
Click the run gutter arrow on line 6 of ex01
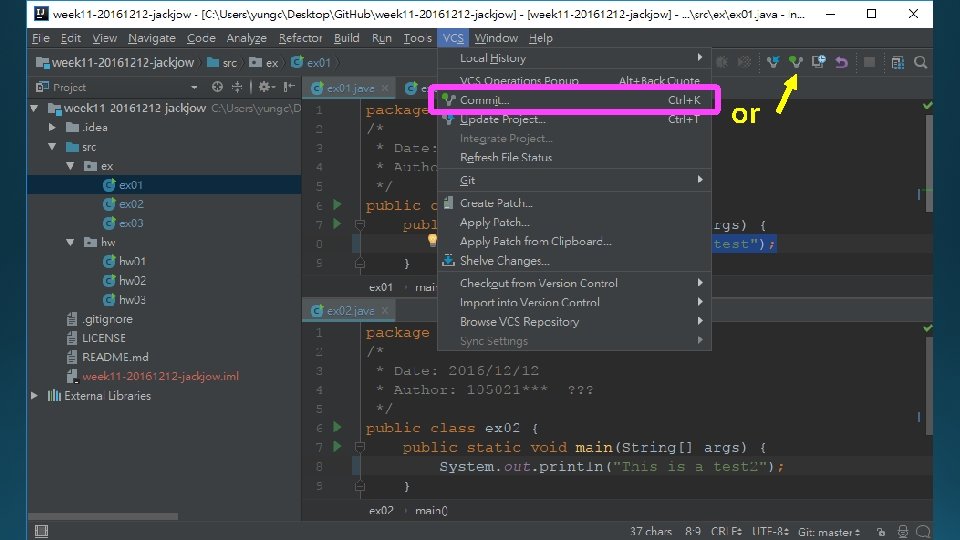(337, 204)
